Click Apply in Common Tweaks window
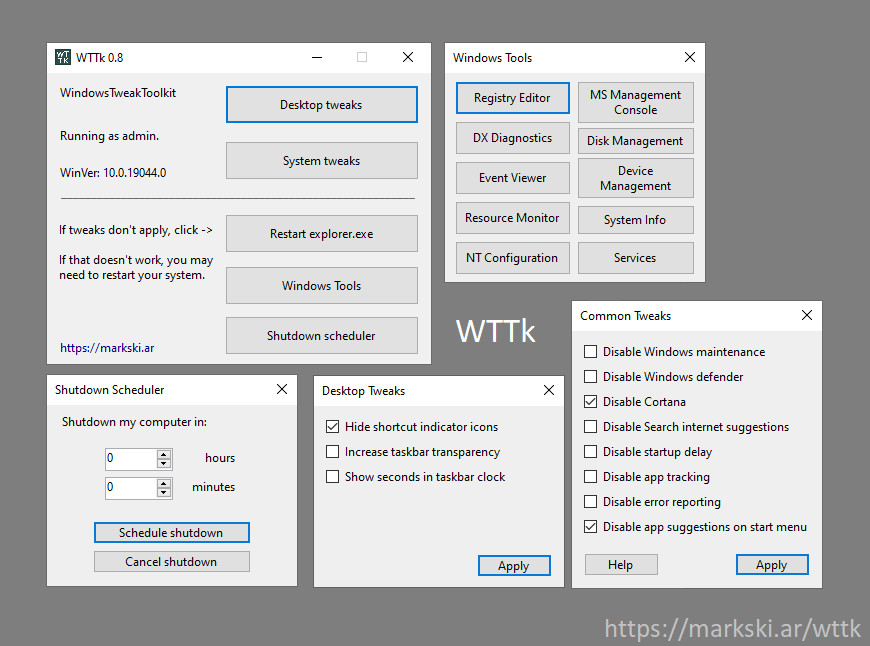The image size is (870, 646). (772, 564)
